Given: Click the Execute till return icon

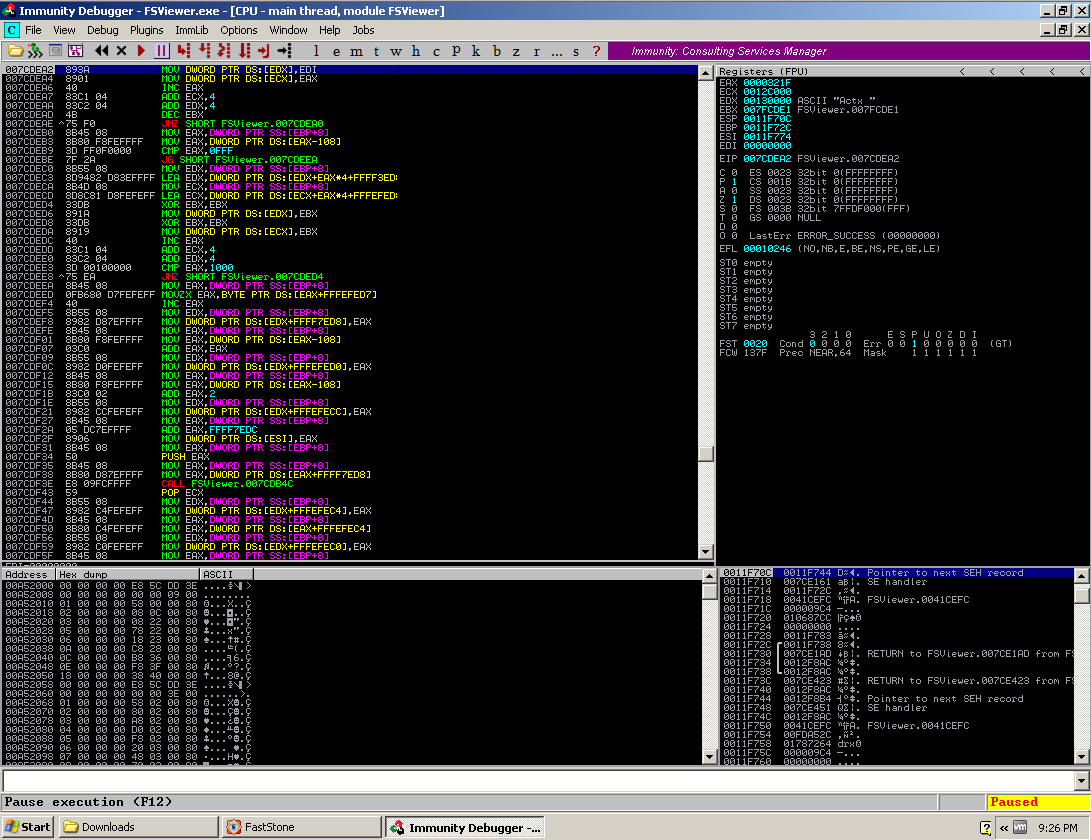Looking at the screenshot, I should pos(264,51).
